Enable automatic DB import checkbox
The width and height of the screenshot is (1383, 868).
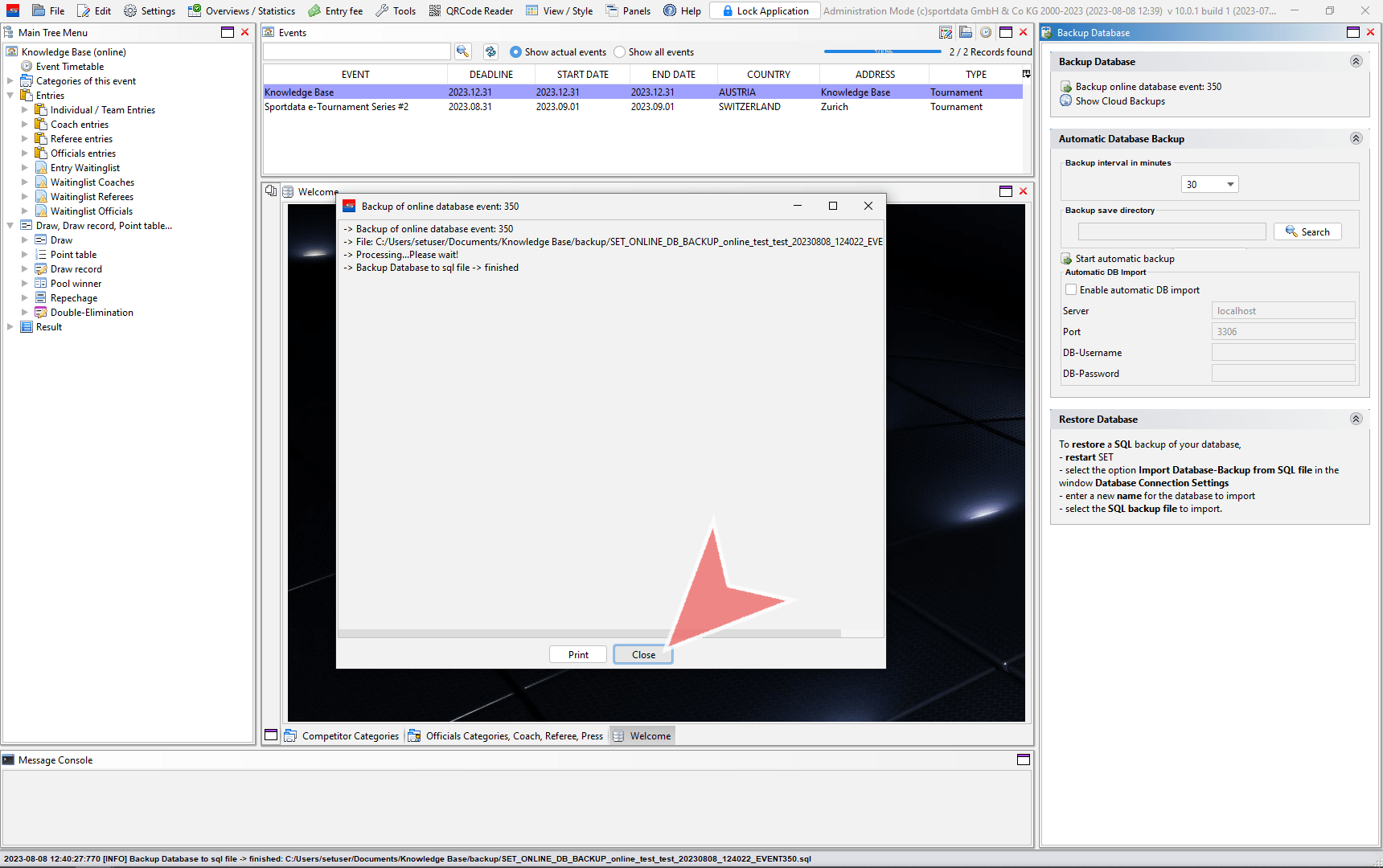pos(1071,290)
